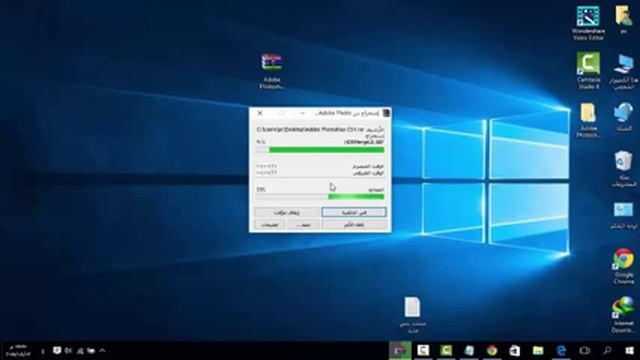Show hidden system tray icons chevron
This screenshot has width=640, height=360.
tap(102, 351)
